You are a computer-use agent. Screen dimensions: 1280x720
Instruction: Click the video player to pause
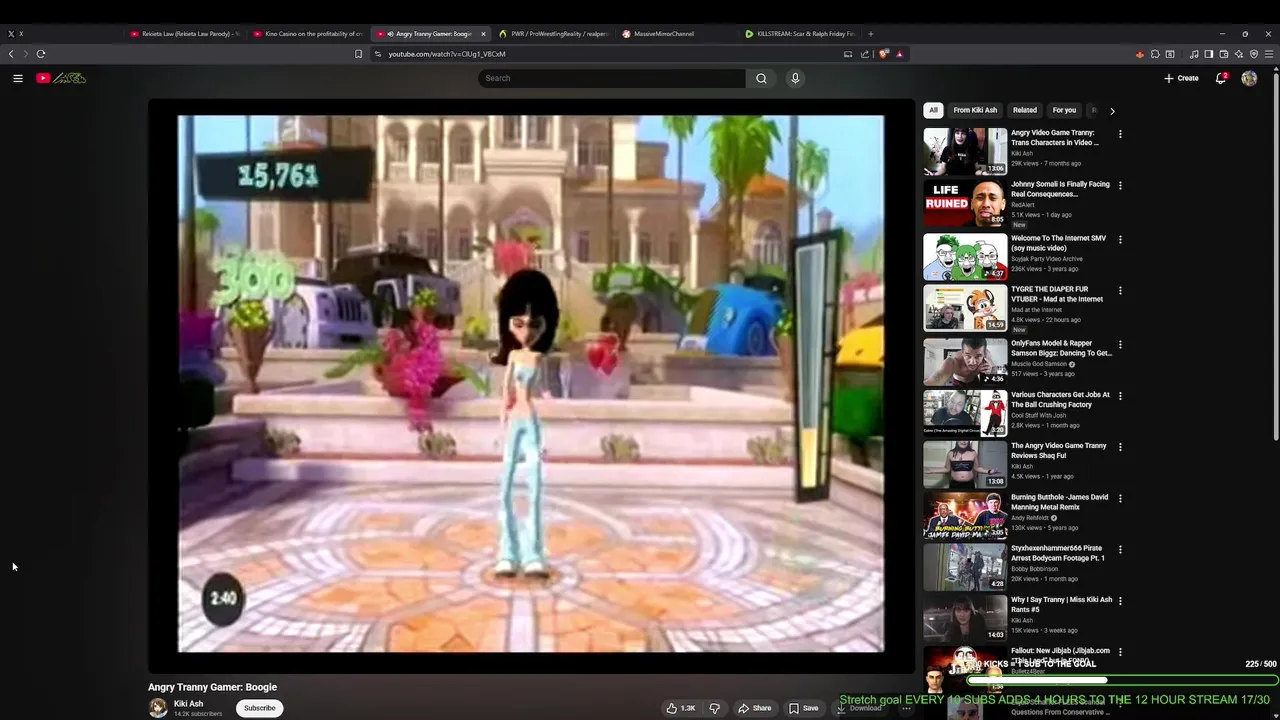tap(531, 384)
